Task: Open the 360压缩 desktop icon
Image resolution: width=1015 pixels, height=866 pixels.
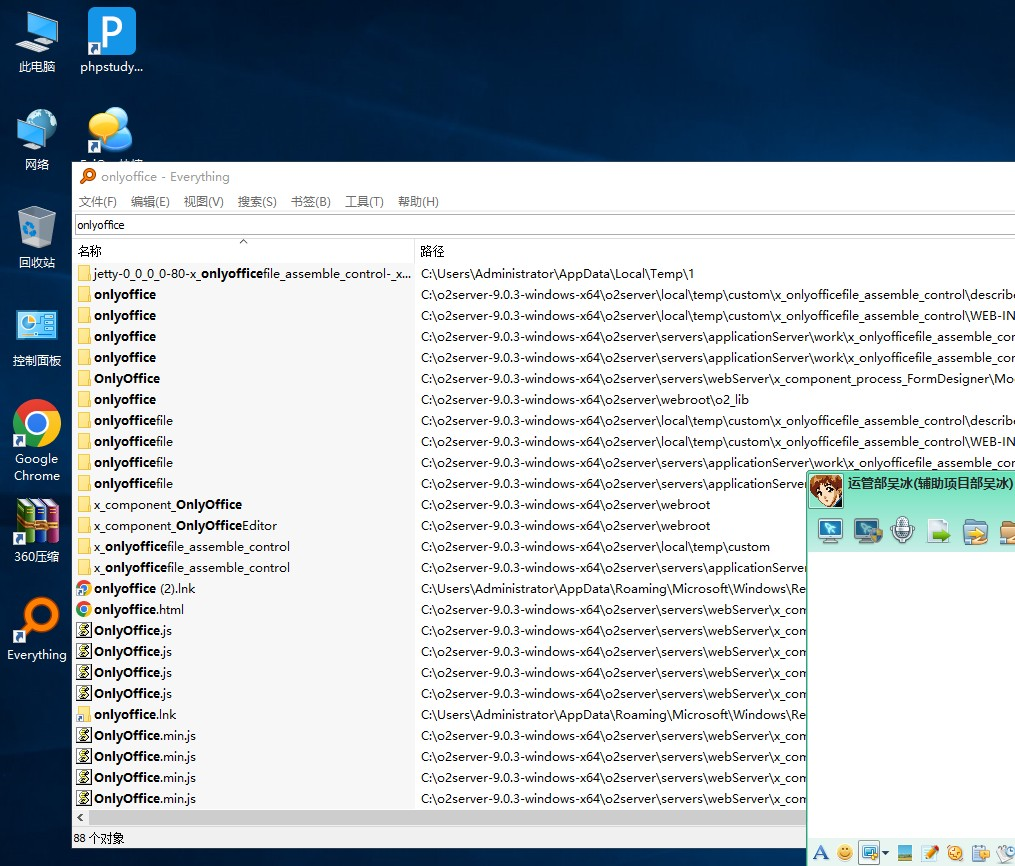Action: tap(37, 532)
